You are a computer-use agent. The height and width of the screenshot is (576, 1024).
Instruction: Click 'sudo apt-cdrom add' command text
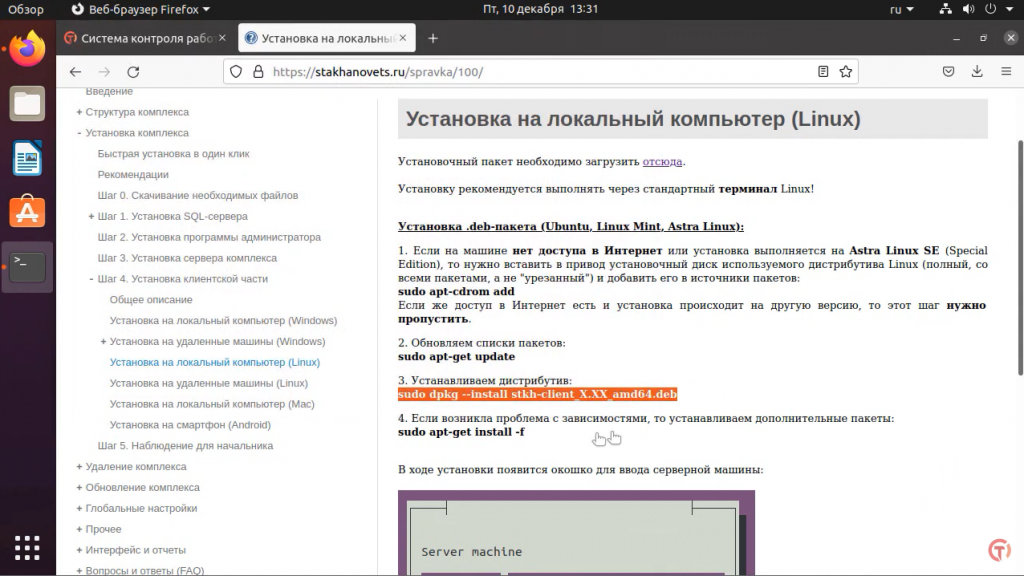(456, 291)
